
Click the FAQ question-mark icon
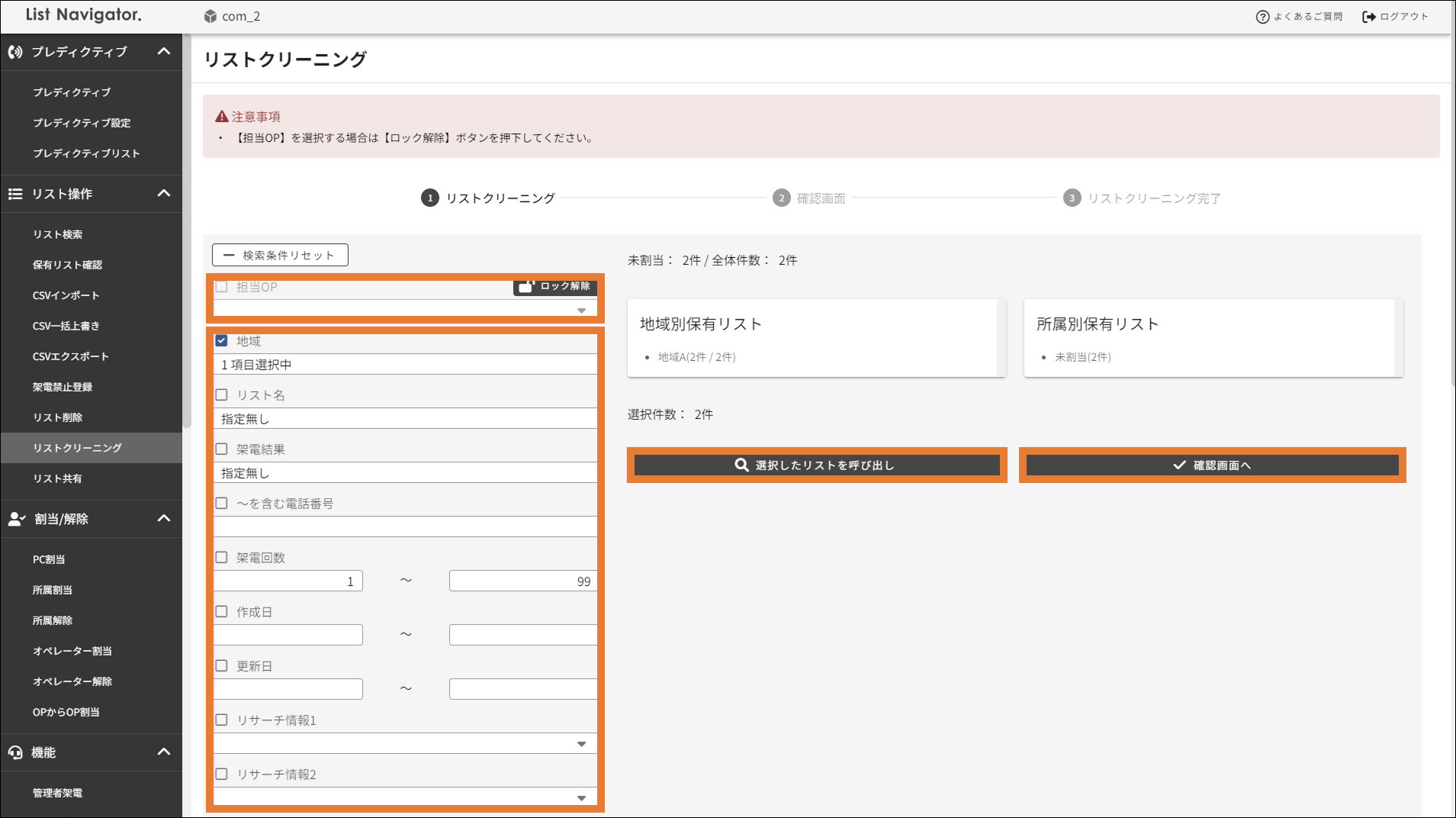pyautogui.click(x=1262, y=17)
